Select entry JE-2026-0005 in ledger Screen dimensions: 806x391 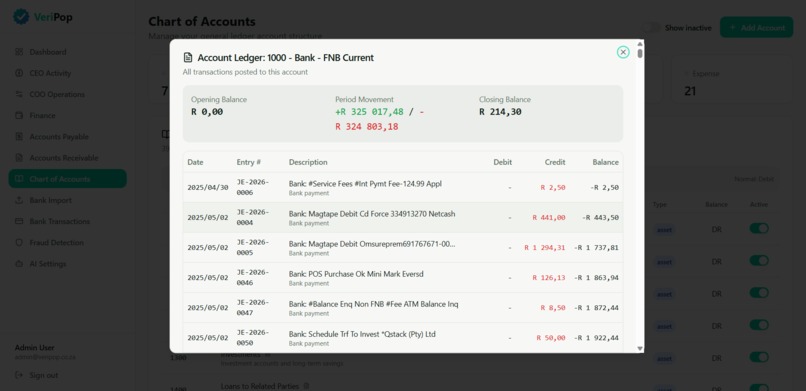pos(253,248)
